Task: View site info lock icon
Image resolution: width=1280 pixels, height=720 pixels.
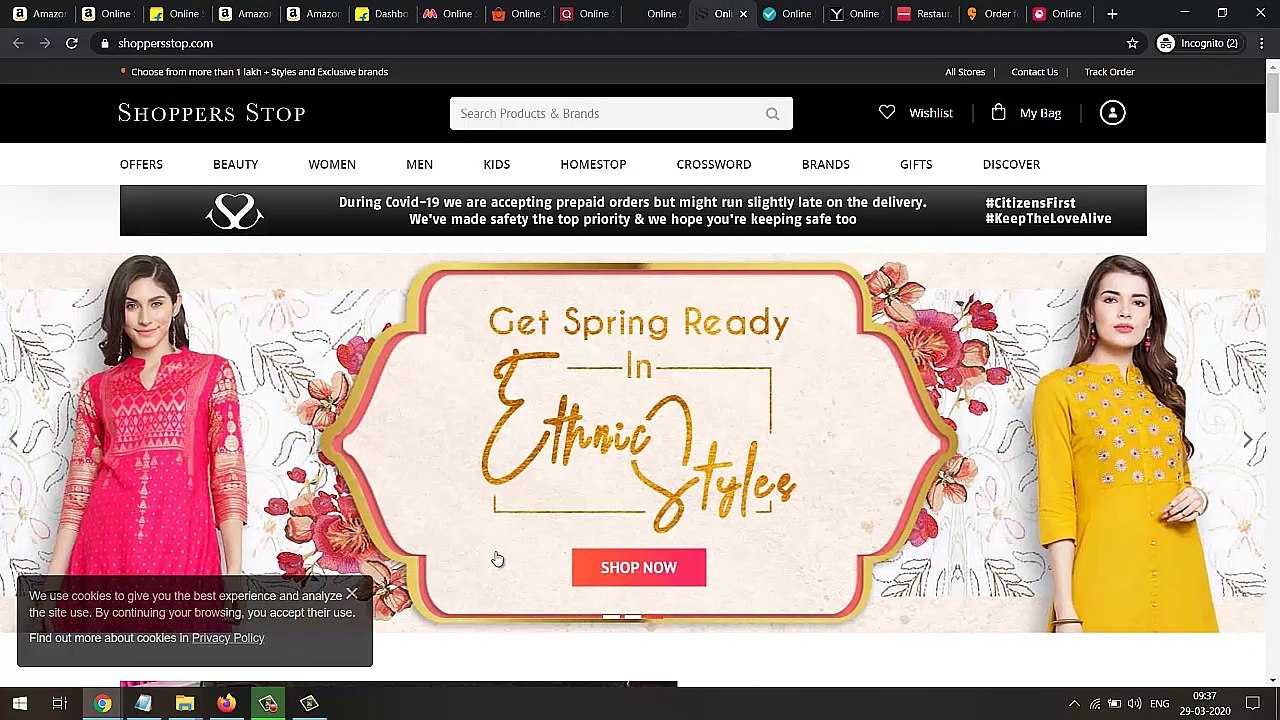Action: (x=105, y=43)
